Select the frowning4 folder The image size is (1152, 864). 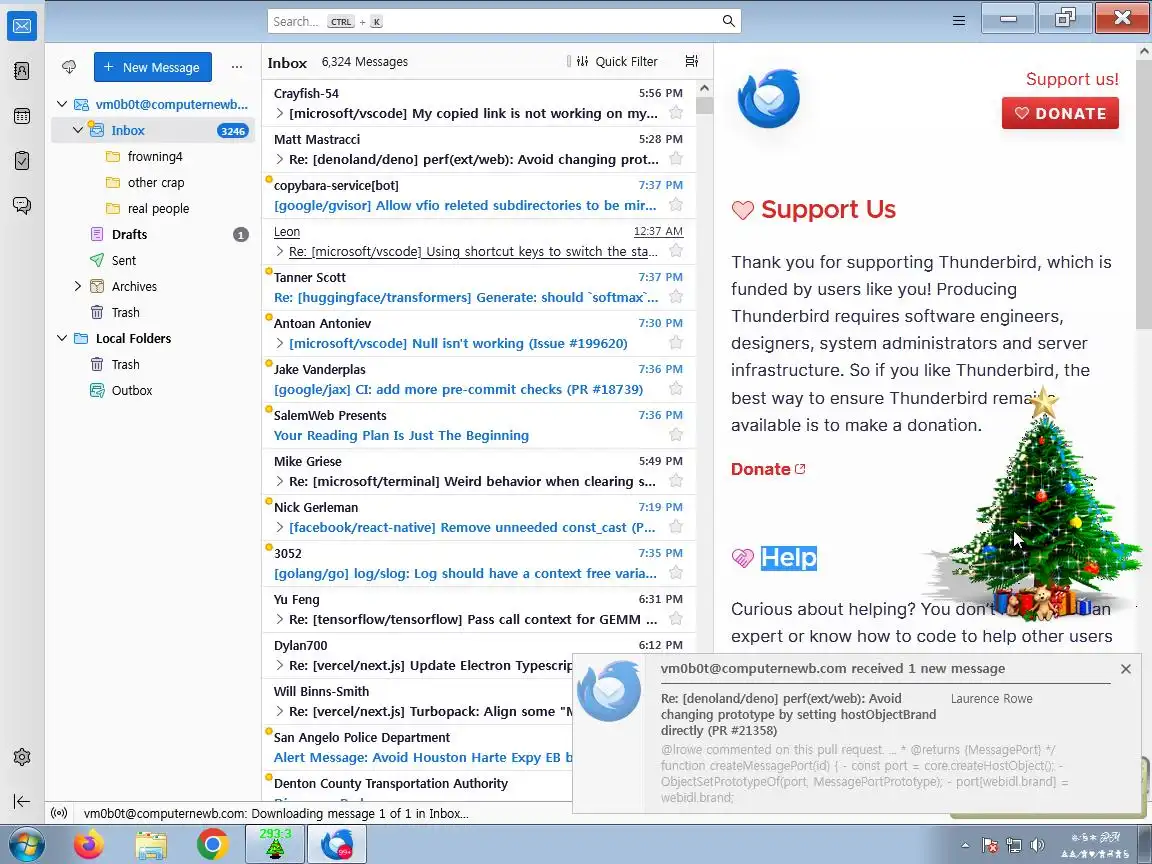[x=154, y=156]
